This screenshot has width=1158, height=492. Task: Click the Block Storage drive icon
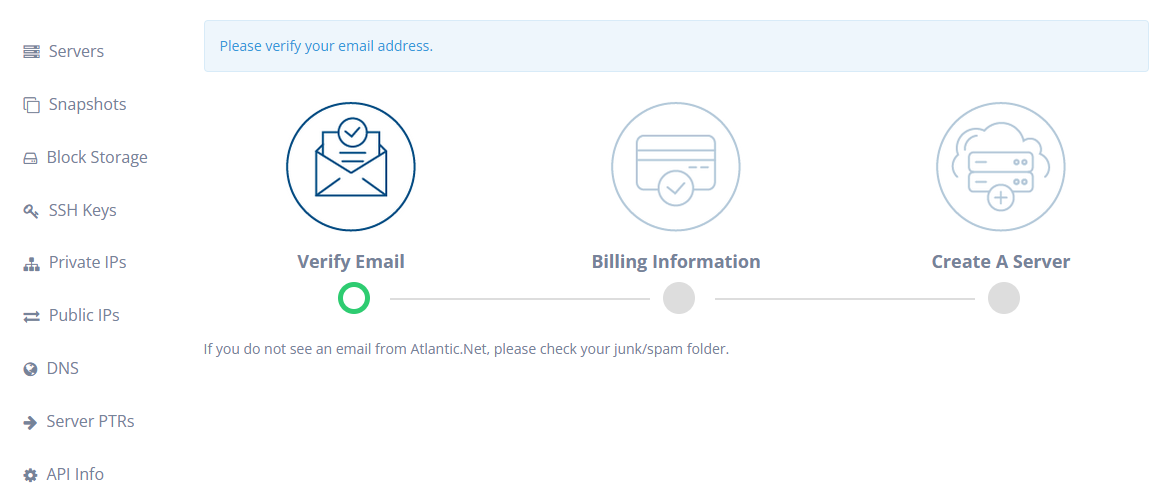(x=30, y=158)
